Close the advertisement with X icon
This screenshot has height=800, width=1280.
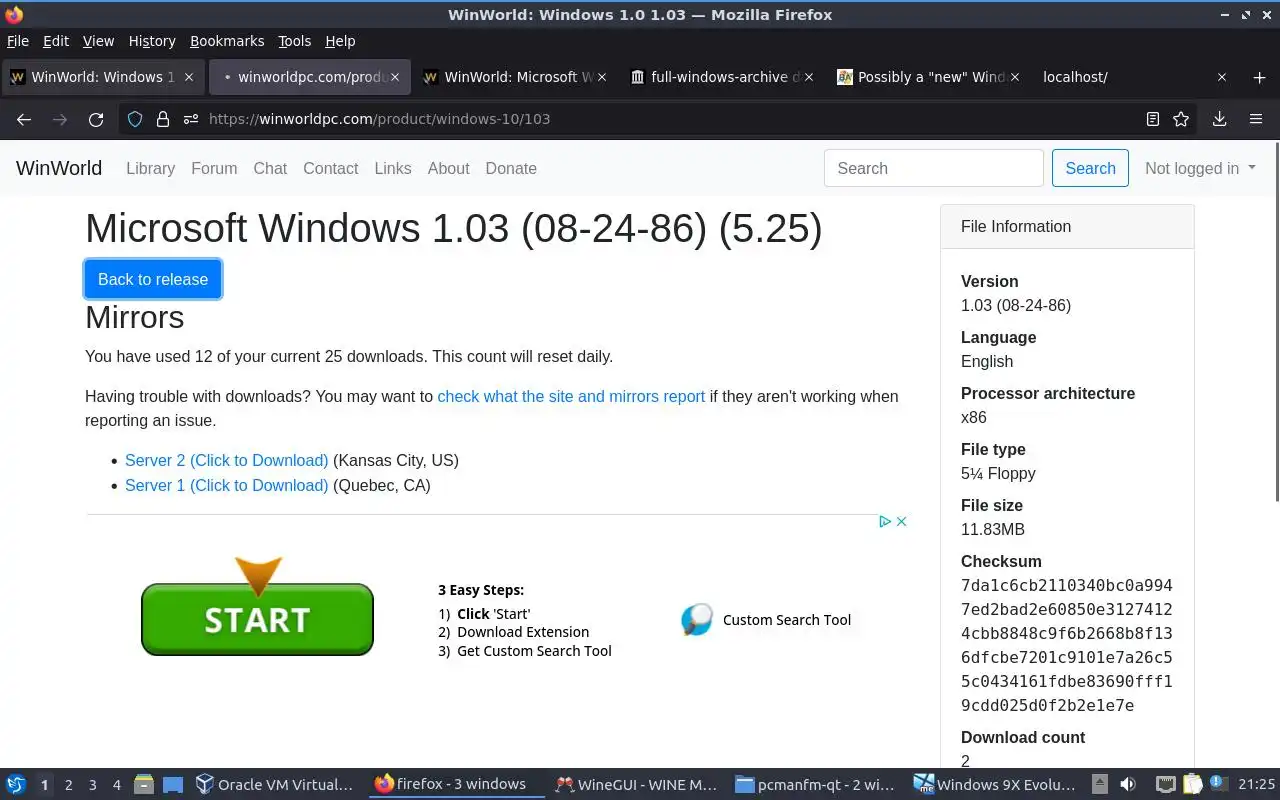click(x=901, y=521)
